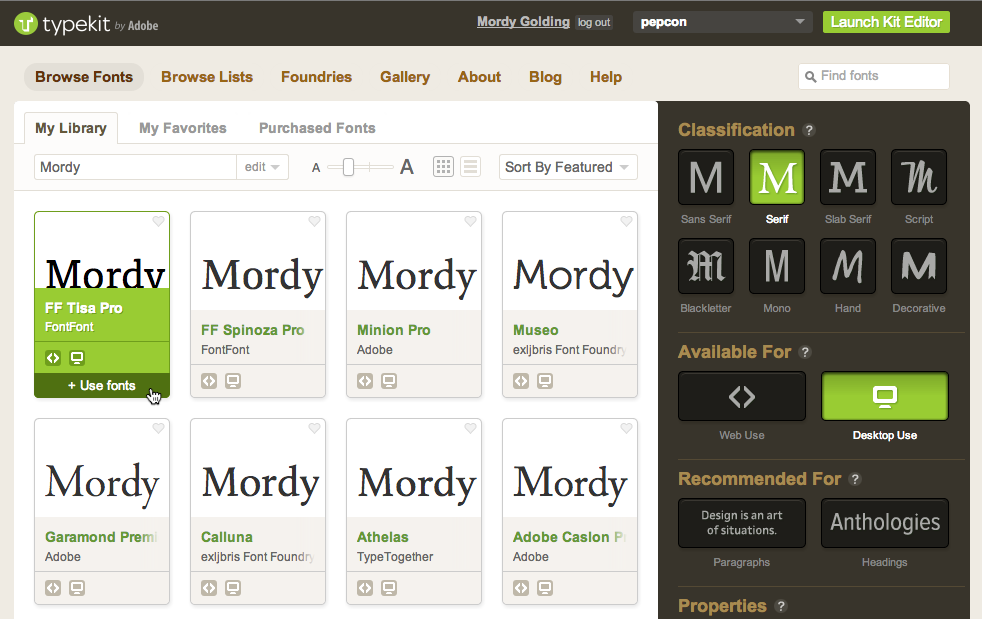Click desktop use icon on Athelas
Image resolution: width=982 pixels, height=619 pixels.
click(389, 588)
